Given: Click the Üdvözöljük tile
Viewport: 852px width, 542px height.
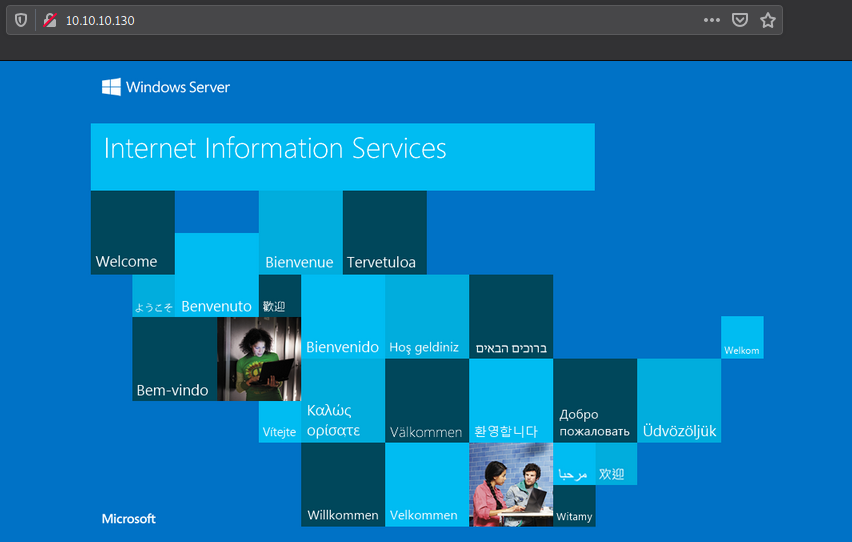Looking at the screenshot, I should [x=679, y=401].
